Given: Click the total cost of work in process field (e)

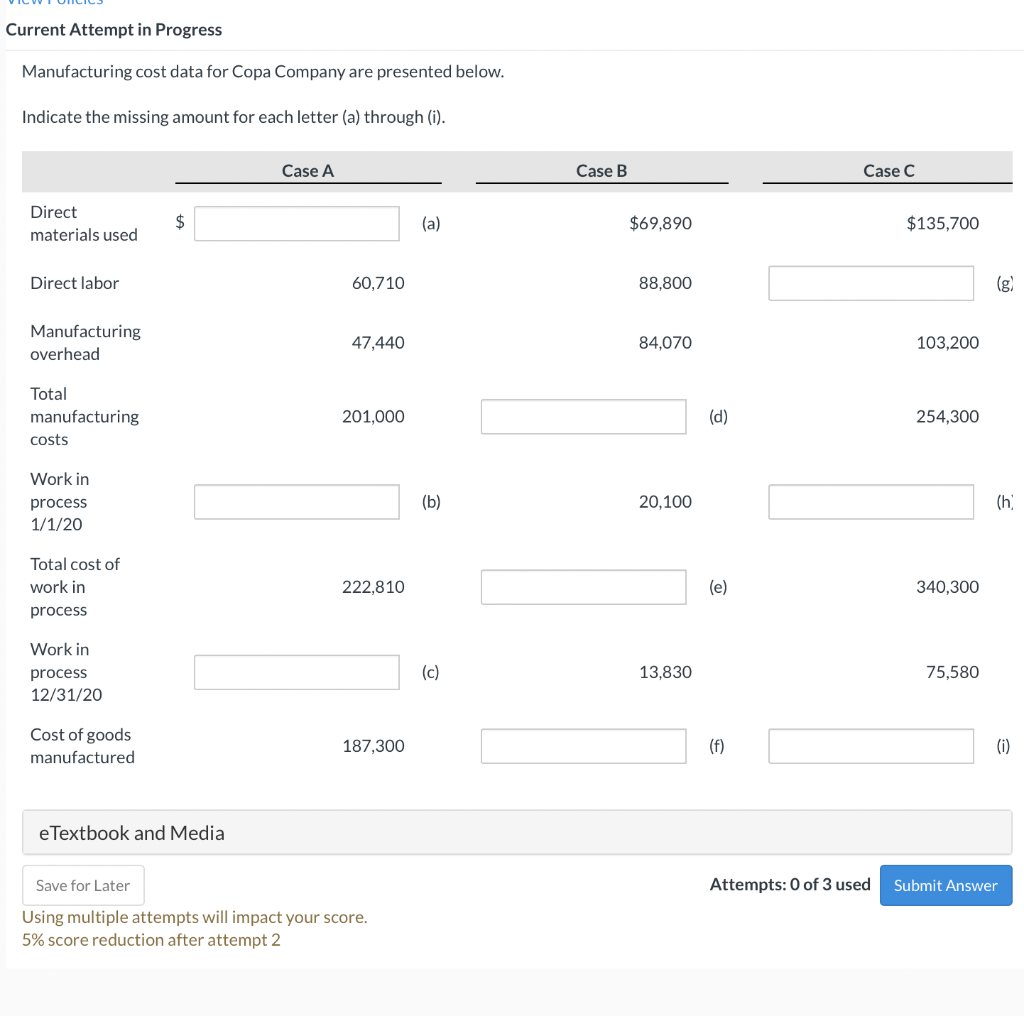Looking at the screenshot, I should [583, 586].
